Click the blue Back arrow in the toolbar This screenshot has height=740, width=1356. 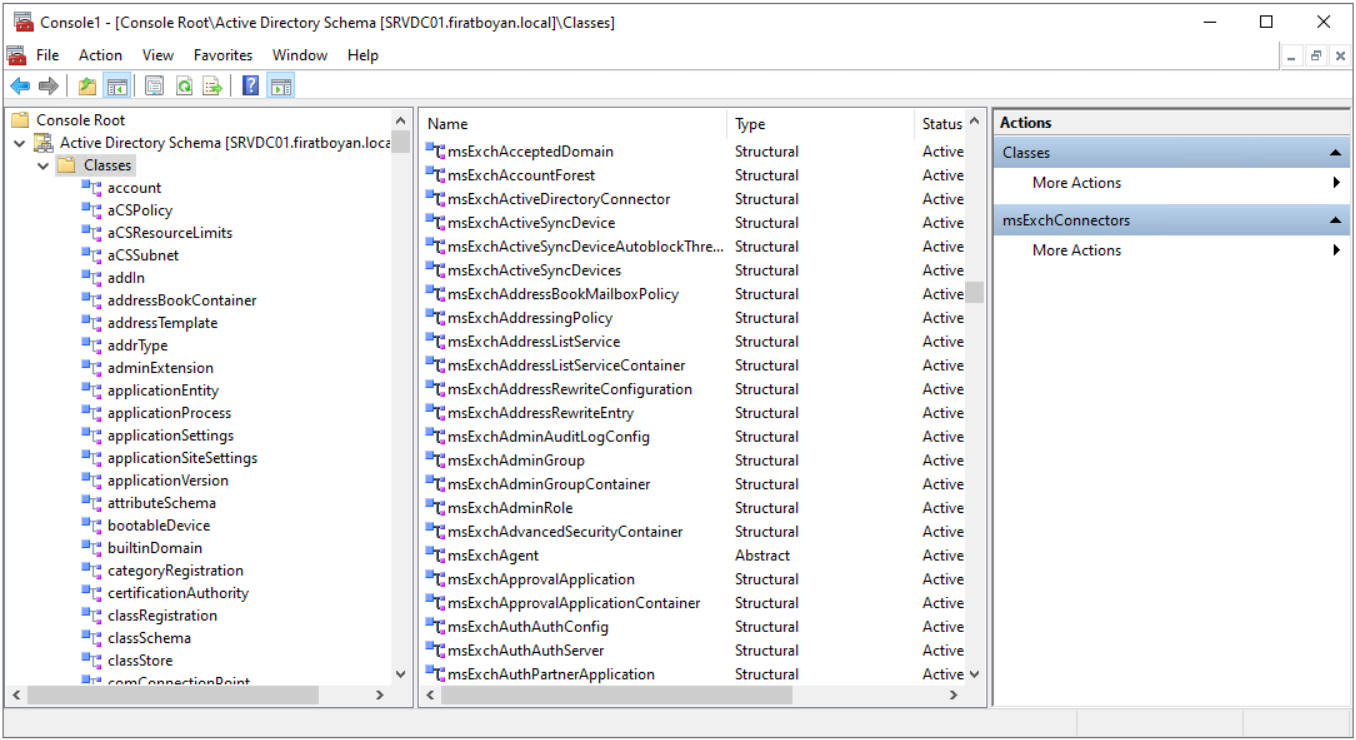(x=20, y=87)
